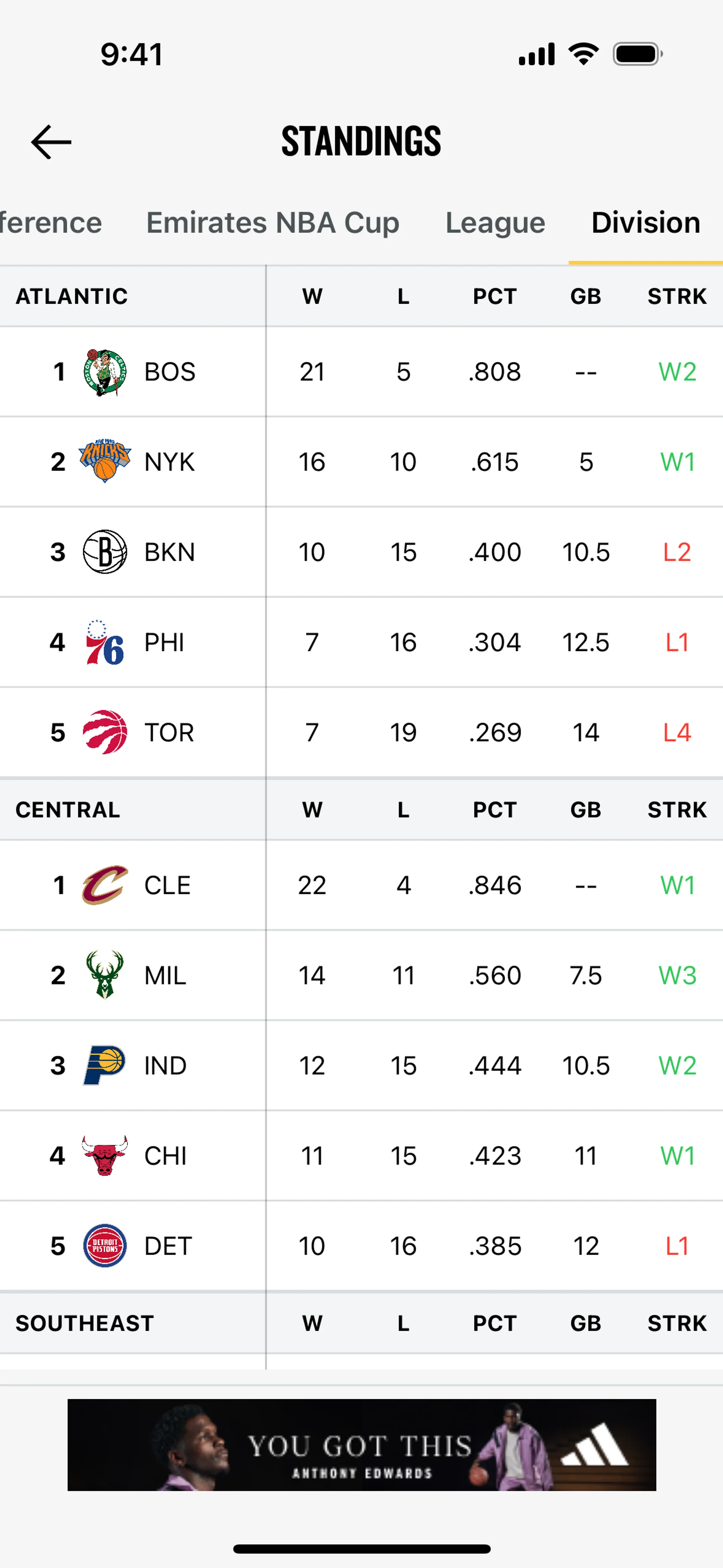The image size is (723, 1568).
Task: Tap the New York Knicks logo
Action: click(105, 461)
